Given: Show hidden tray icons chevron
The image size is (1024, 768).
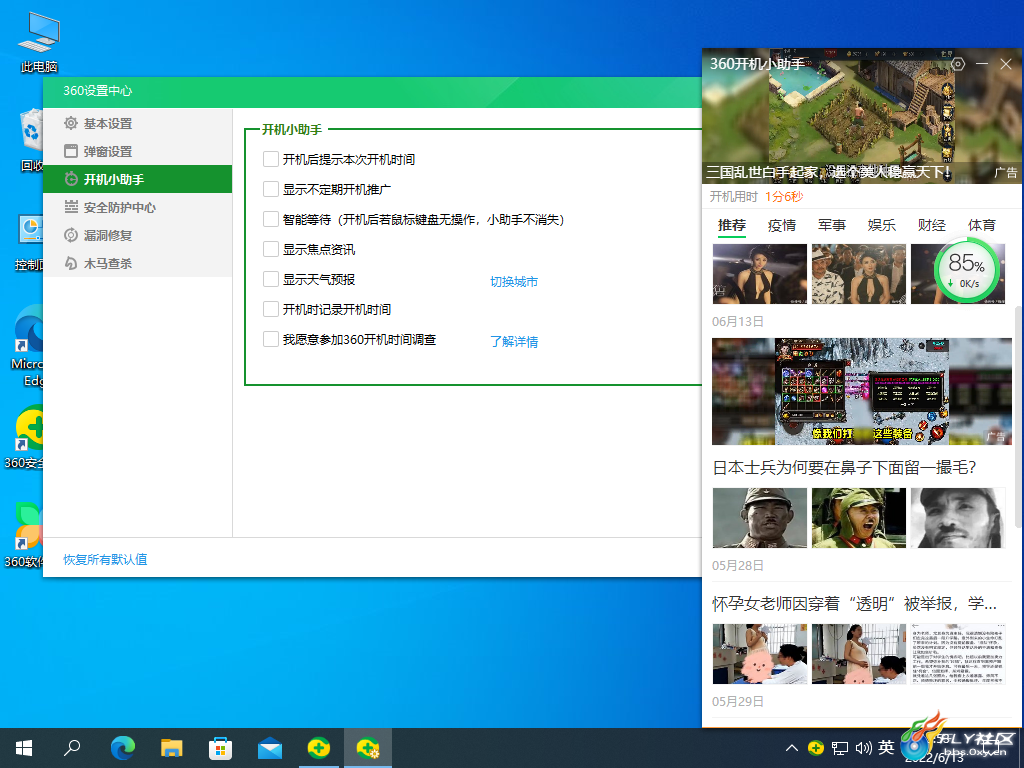Looking at the screenshot, I should point(792,748).
